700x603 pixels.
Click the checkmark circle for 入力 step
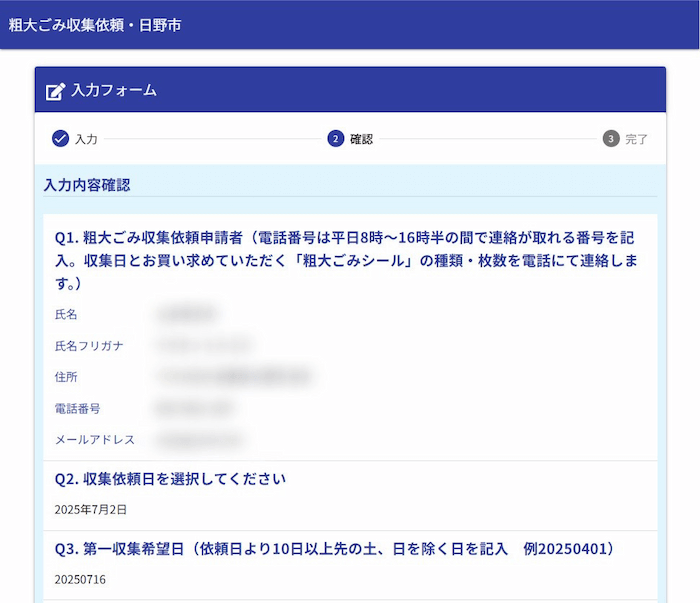pos(60,138)
